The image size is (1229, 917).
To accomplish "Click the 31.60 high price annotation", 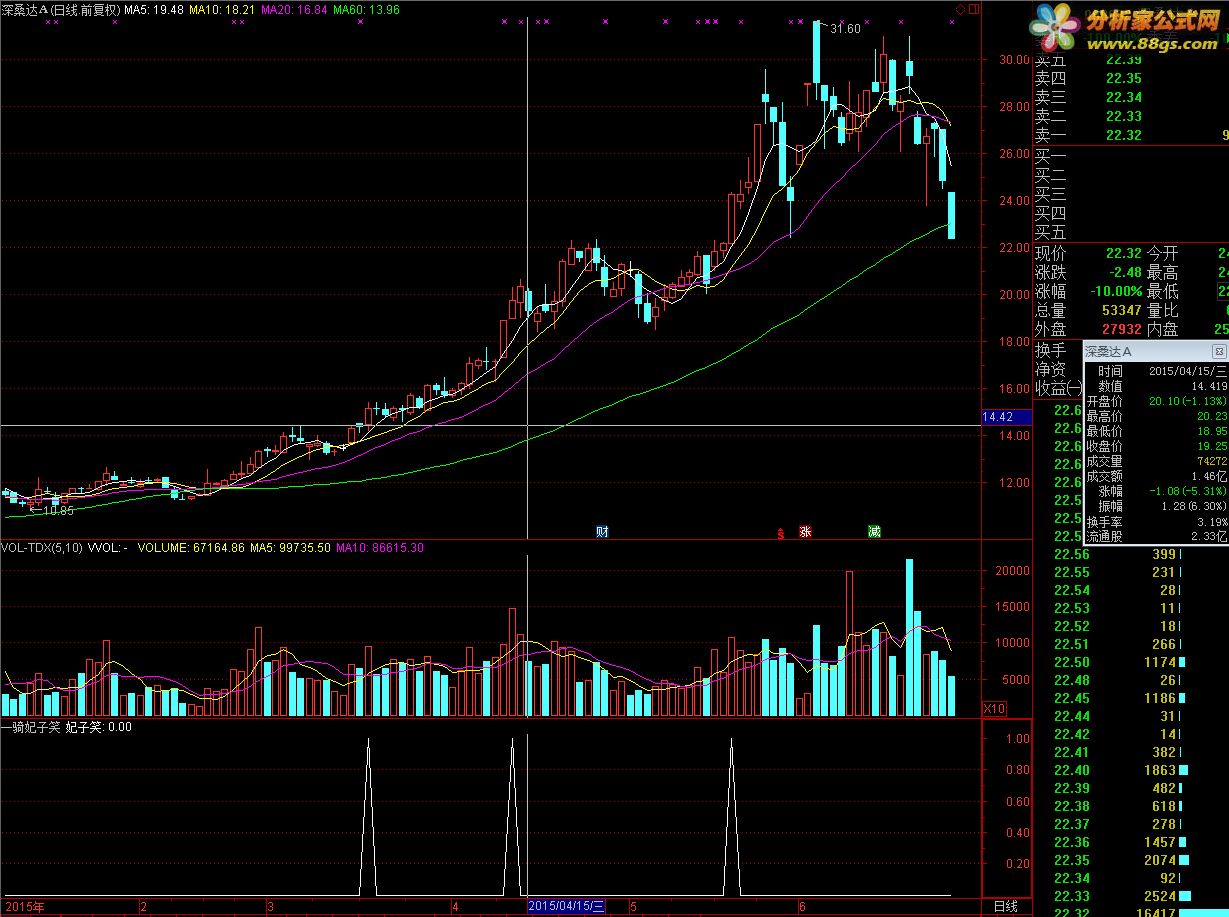I will point(846,29).
